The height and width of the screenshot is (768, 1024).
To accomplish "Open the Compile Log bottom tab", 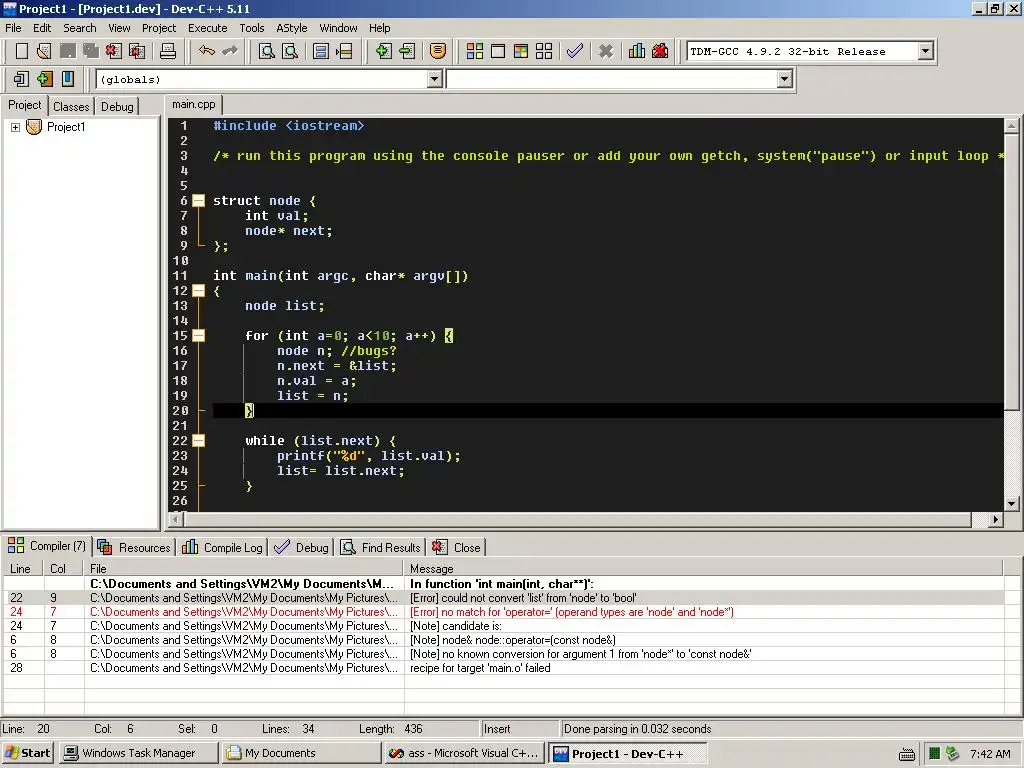I will 222,547.
